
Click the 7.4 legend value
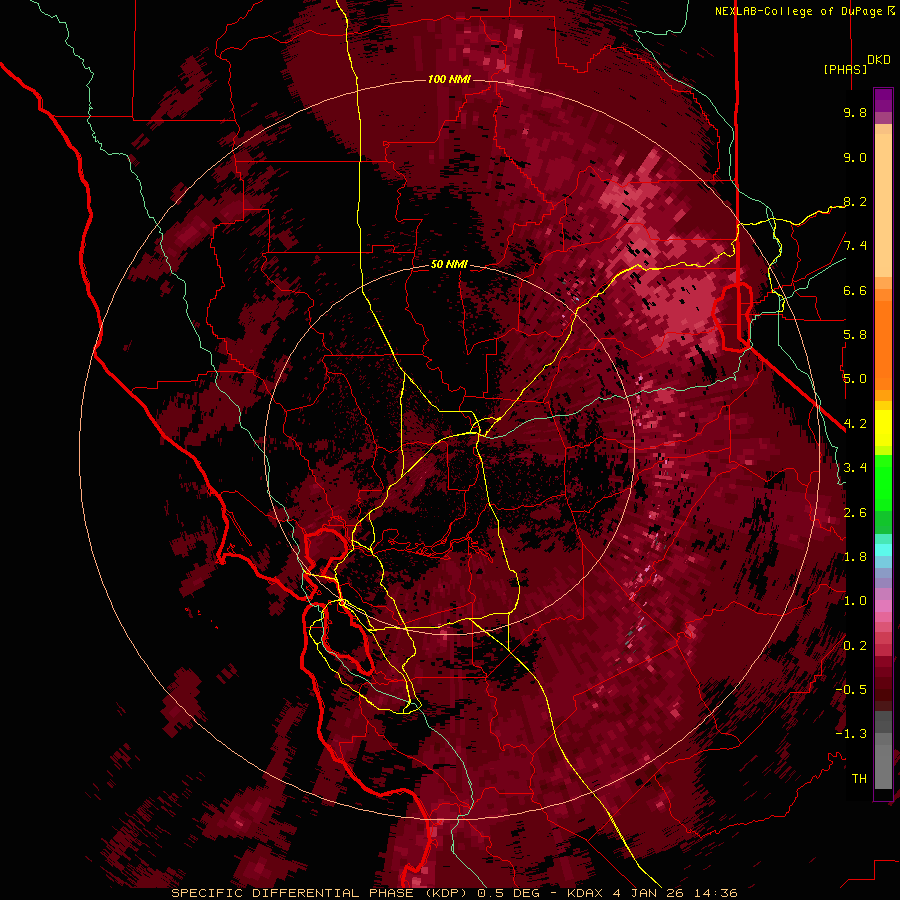[855, 246]
